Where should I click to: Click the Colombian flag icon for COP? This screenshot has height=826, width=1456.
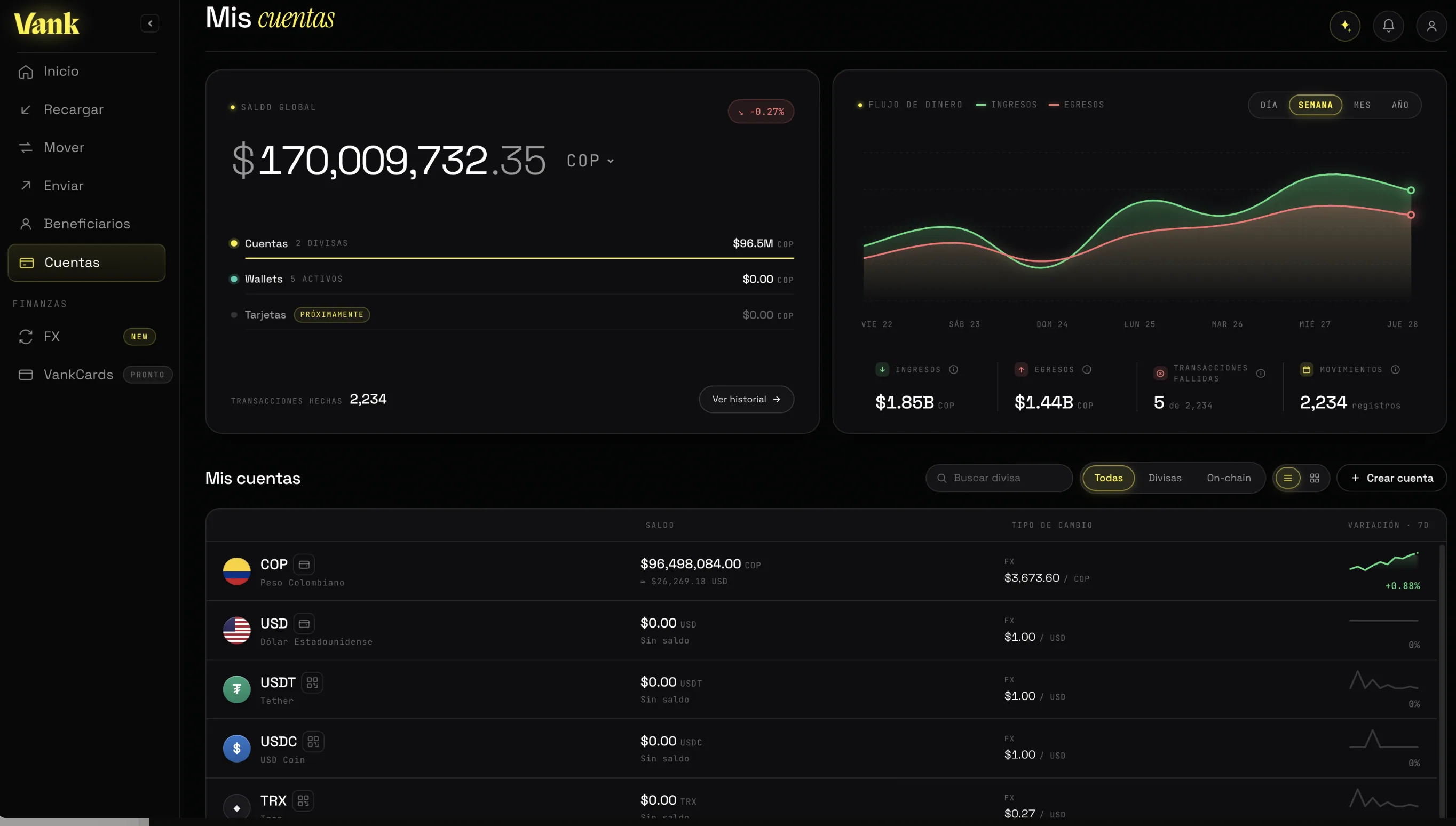click(x=236, y=571)
